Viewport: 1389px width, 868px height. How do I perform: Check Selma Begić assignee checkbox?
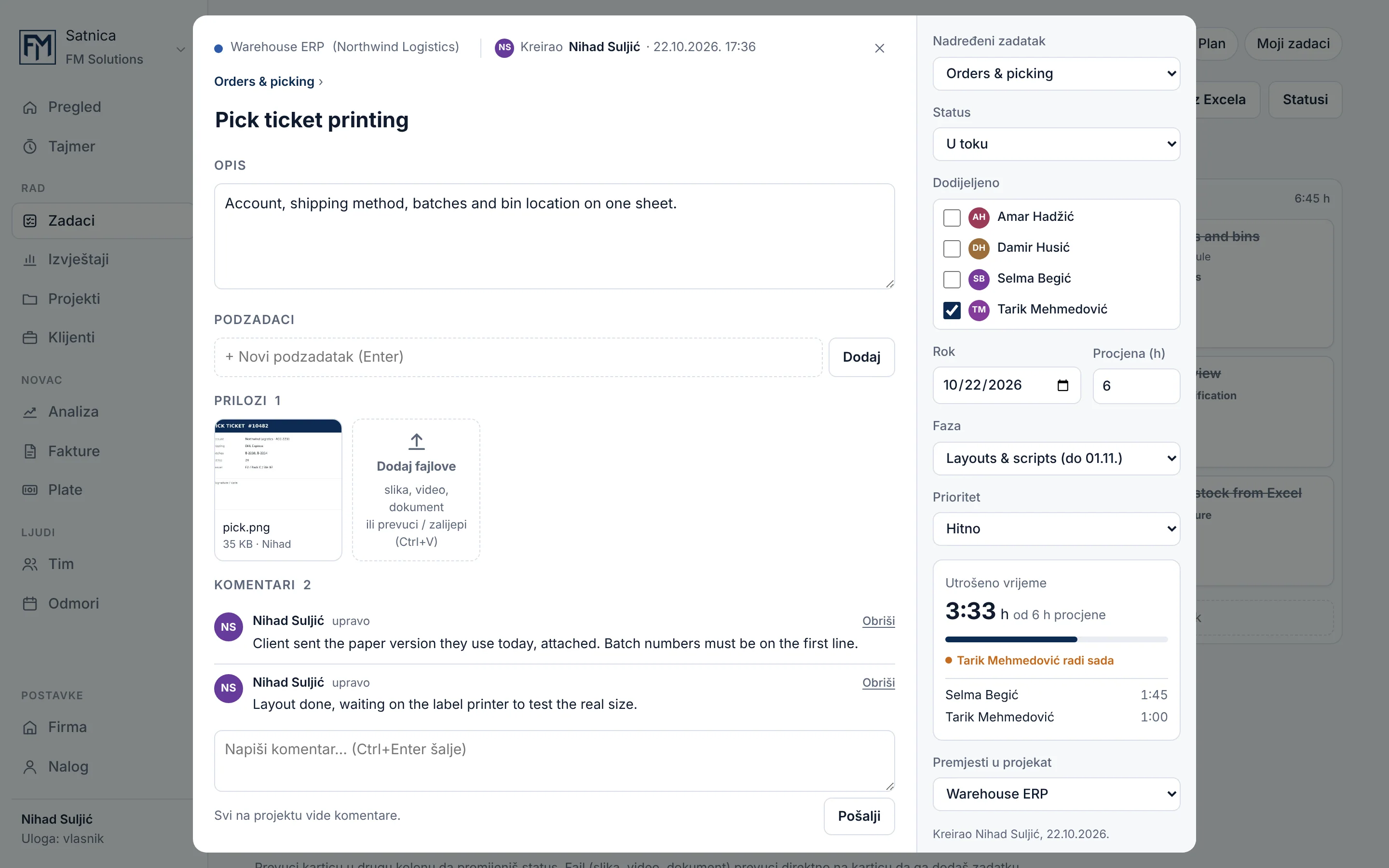(952, 280)
